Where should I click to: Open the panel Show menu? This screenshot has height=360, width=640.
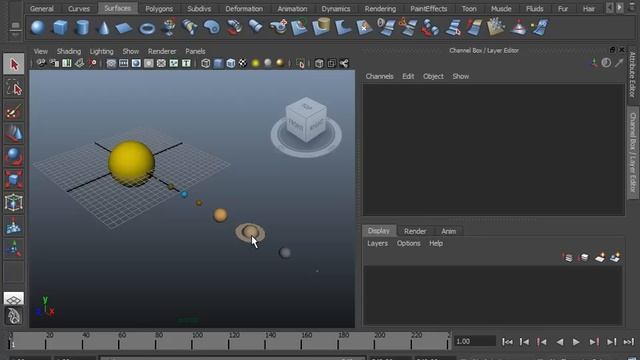131,51
